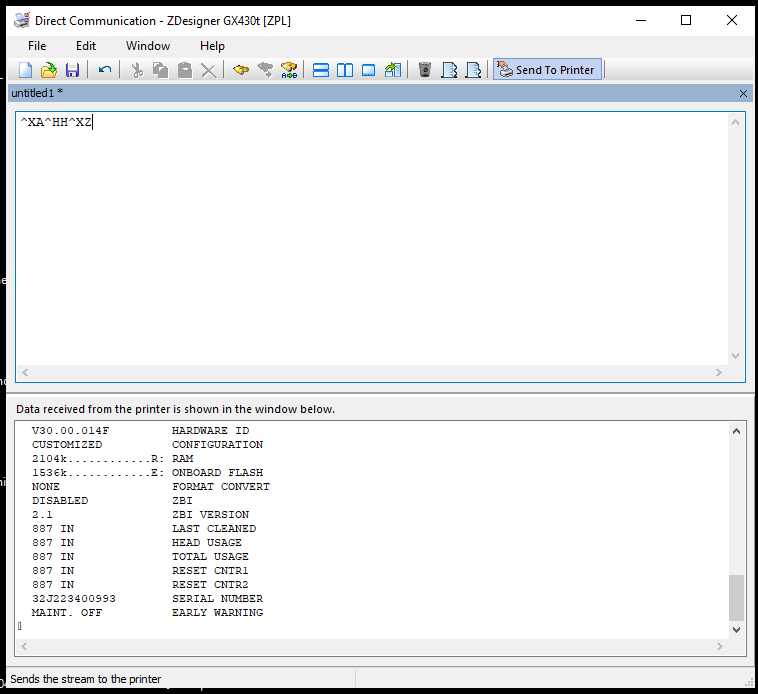Open the Help menu

coord(212,46)
